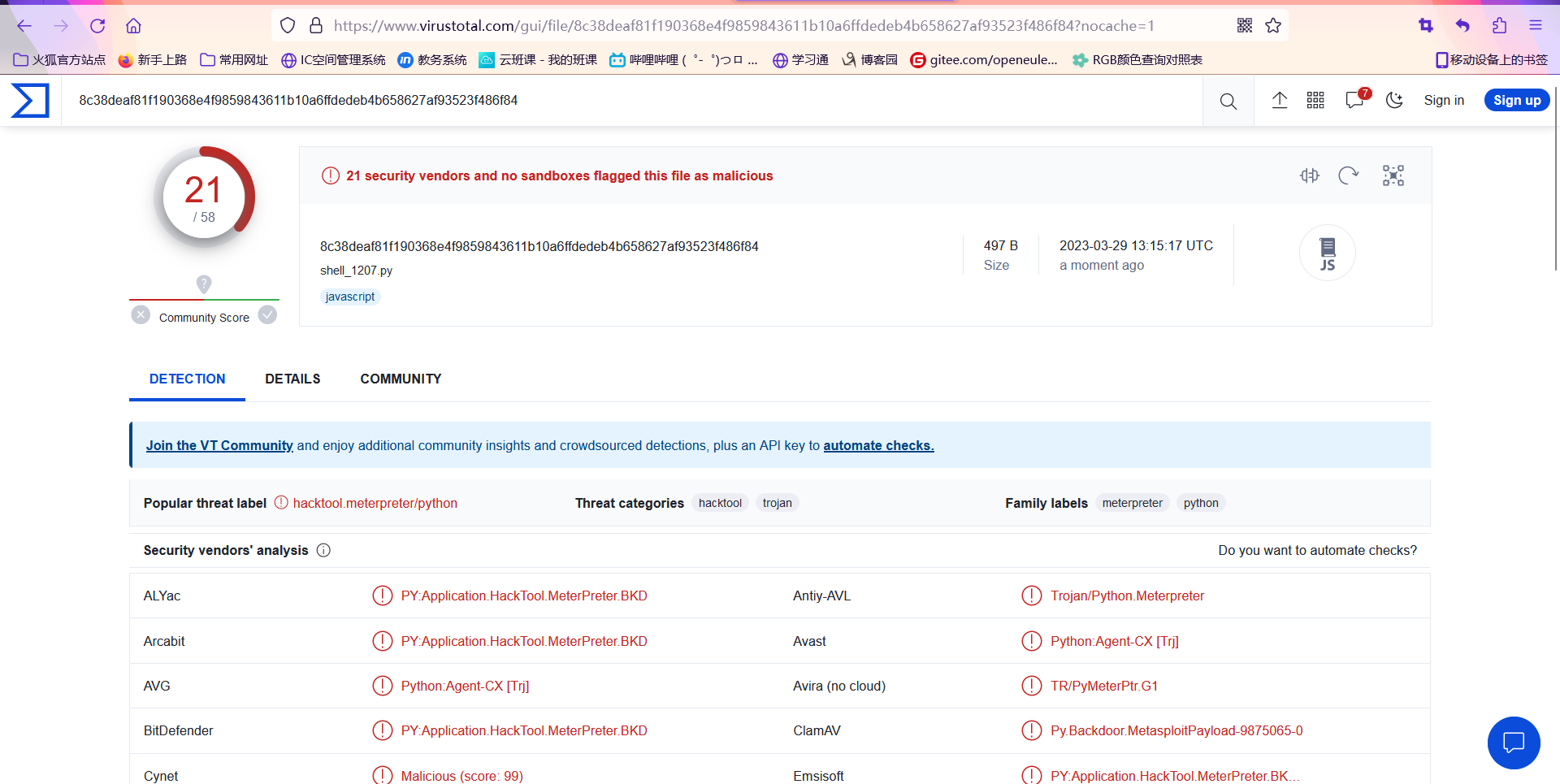Go back to the previous page

coord(24,26)
